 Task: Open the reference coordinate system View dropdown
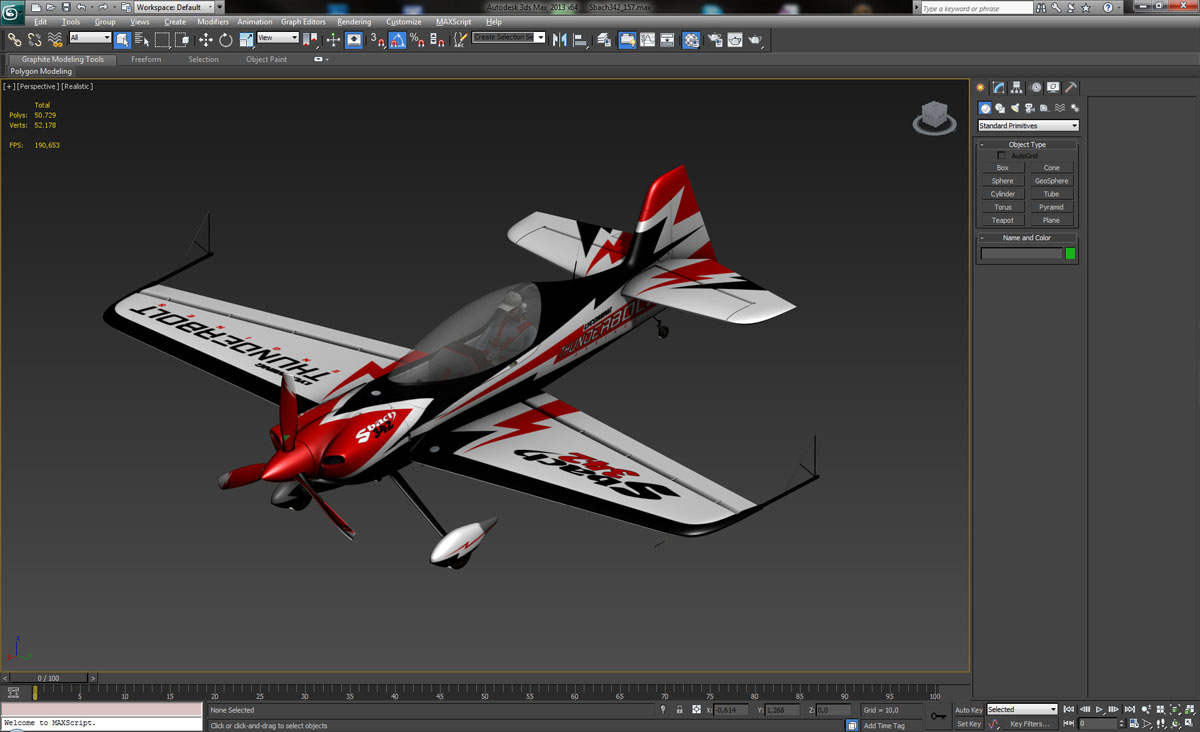(278, 38)
